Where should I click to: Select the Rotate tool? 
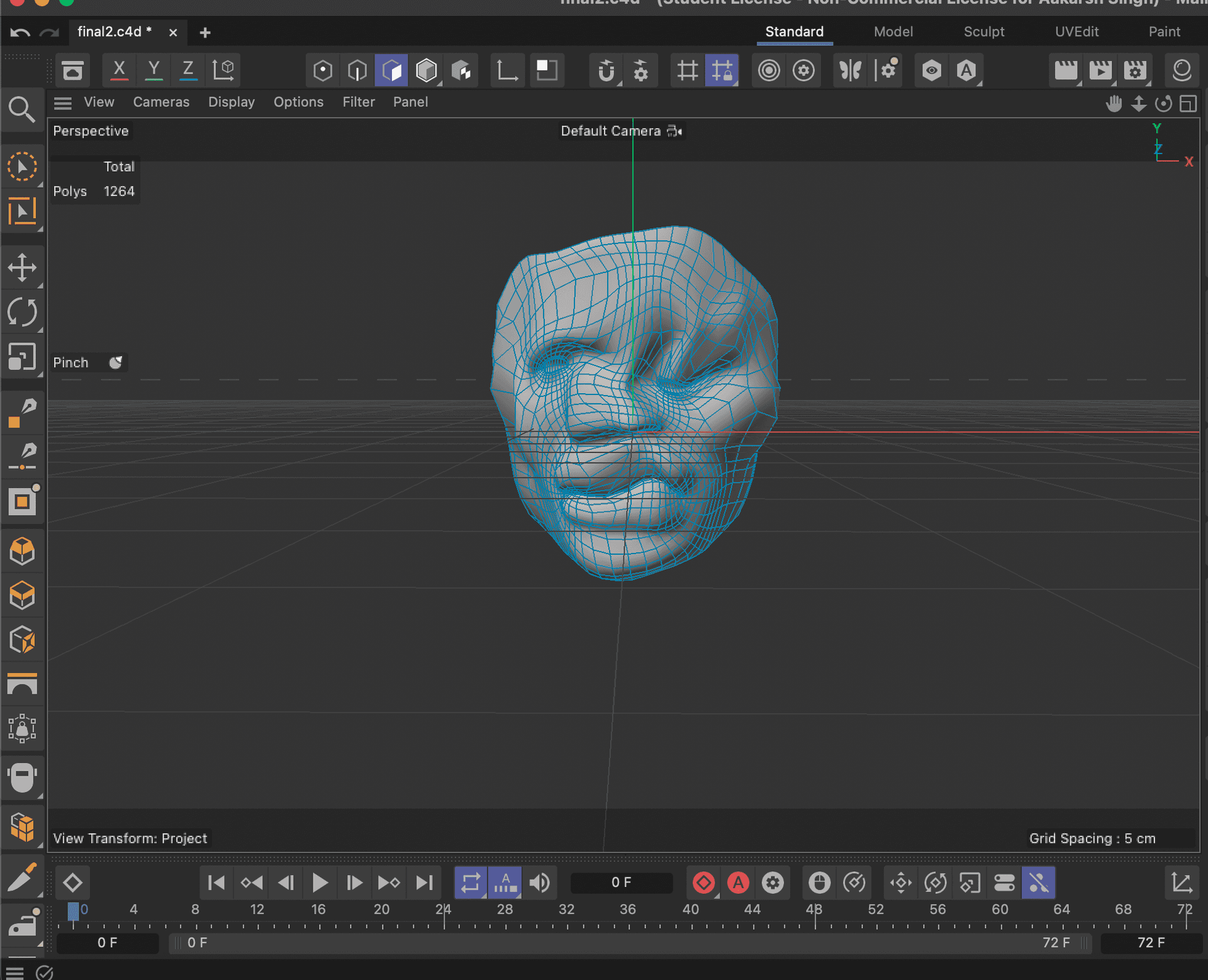point(22,312)
